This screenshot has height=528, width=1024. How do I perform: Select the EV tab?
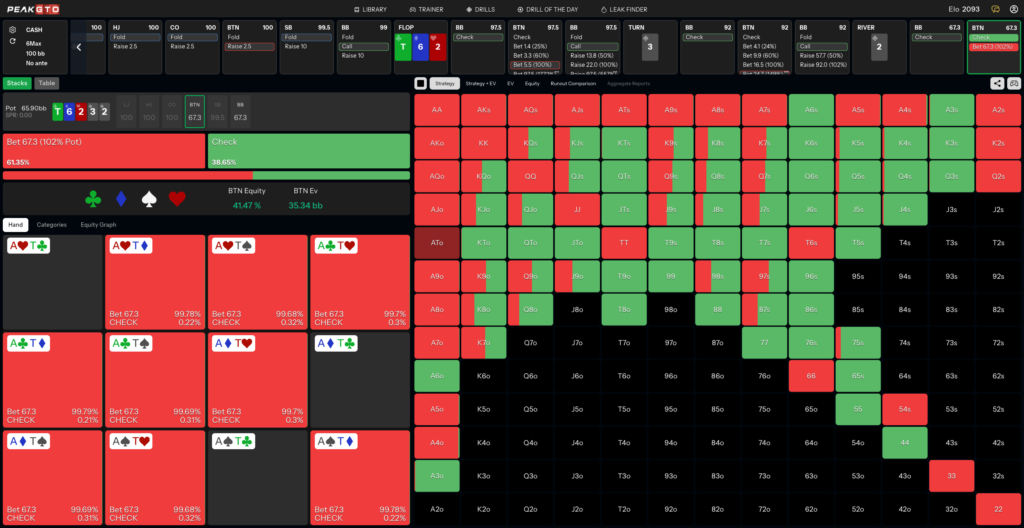(511, 83)
